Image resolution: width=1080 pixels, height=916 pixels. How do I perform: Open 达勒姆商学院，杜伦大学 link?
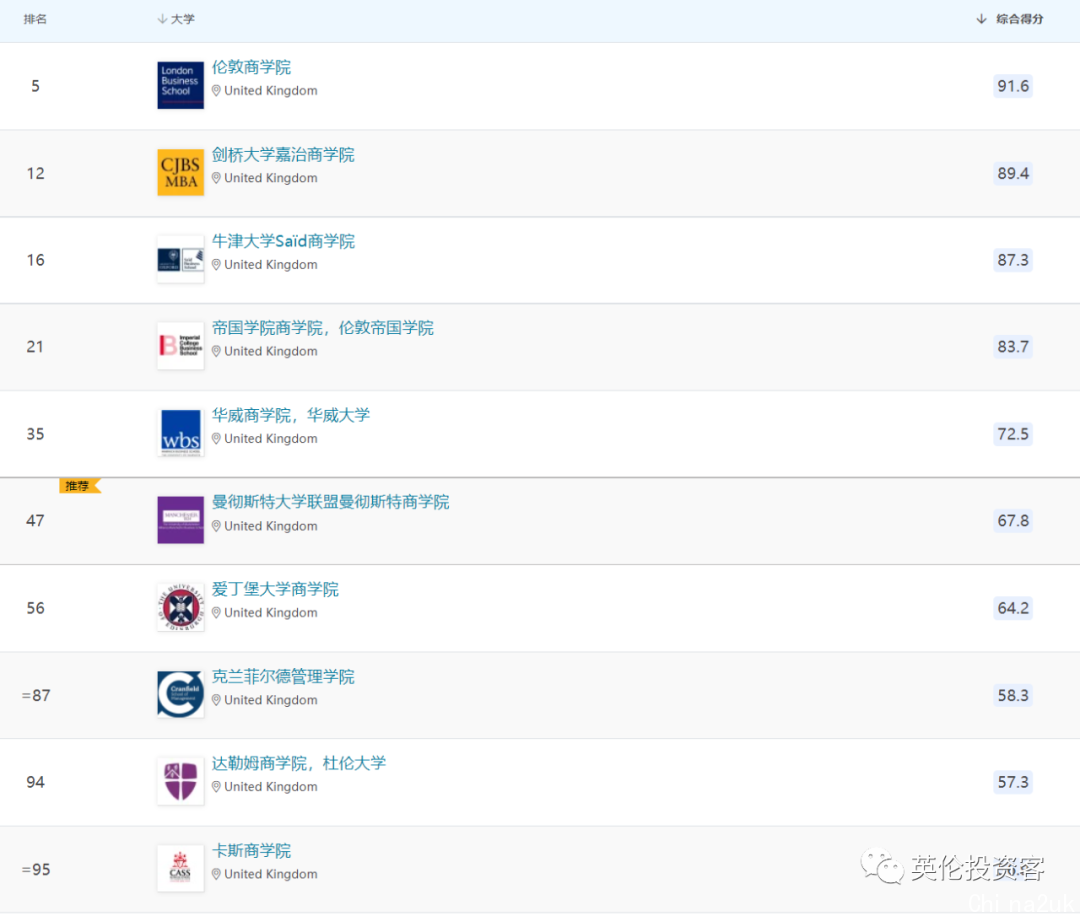click(299, 764)
